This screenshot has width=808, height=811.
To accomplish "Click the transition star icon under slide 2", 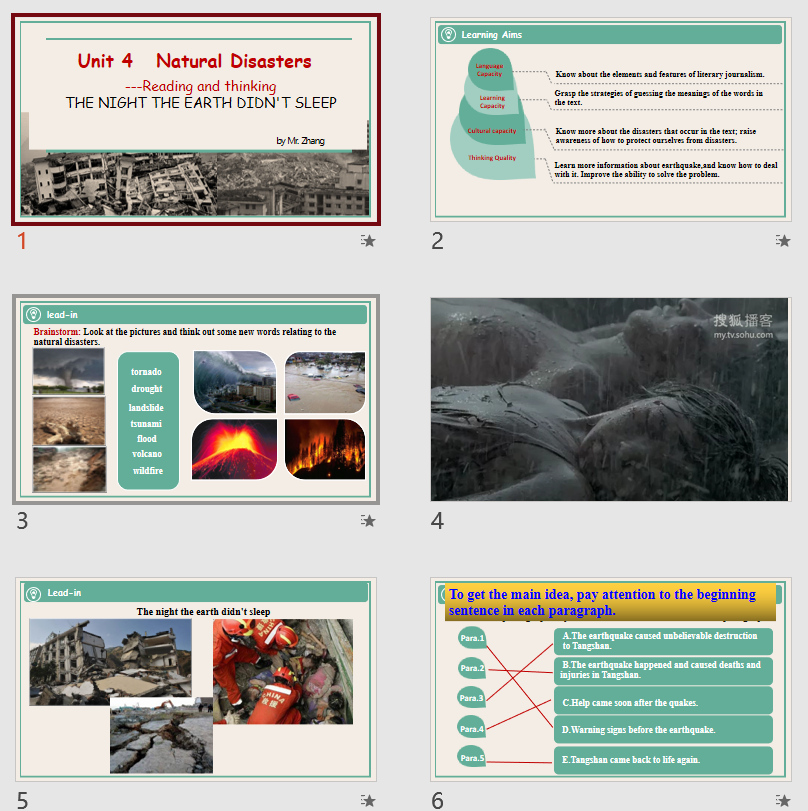I will pos(783,241).
